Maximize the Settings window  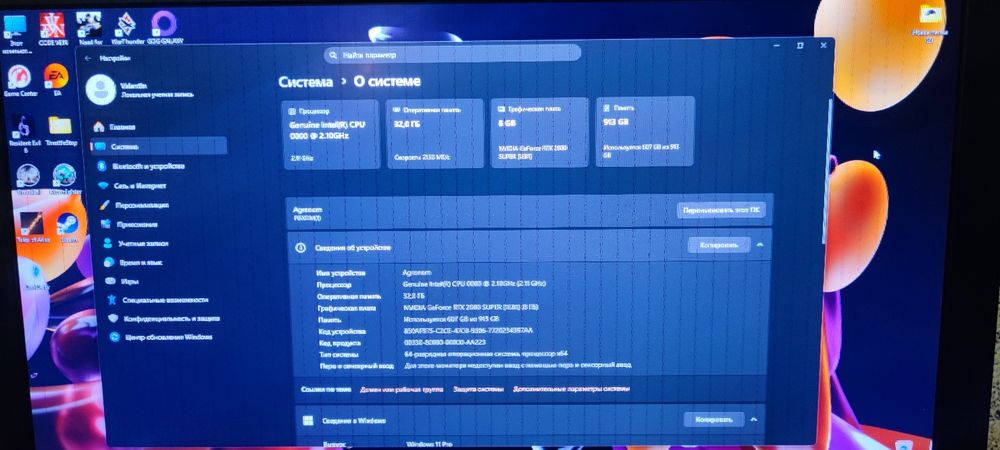pos(800,45)
